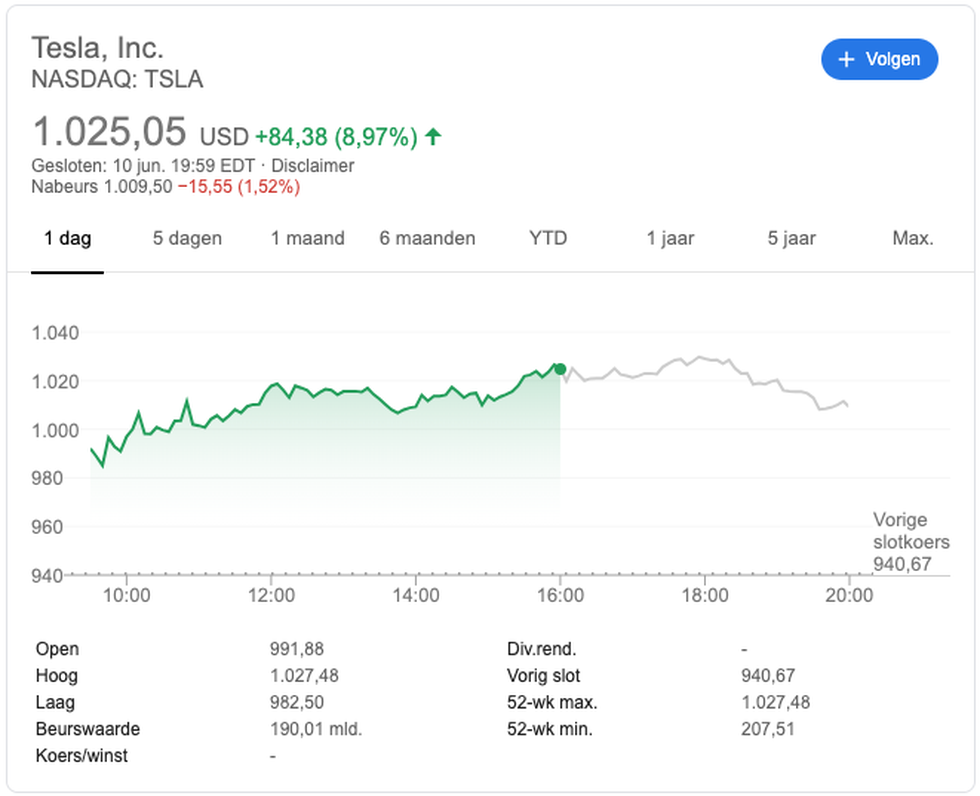
Task: Click the 12:00 label on time axis
Action: point(271,595)
